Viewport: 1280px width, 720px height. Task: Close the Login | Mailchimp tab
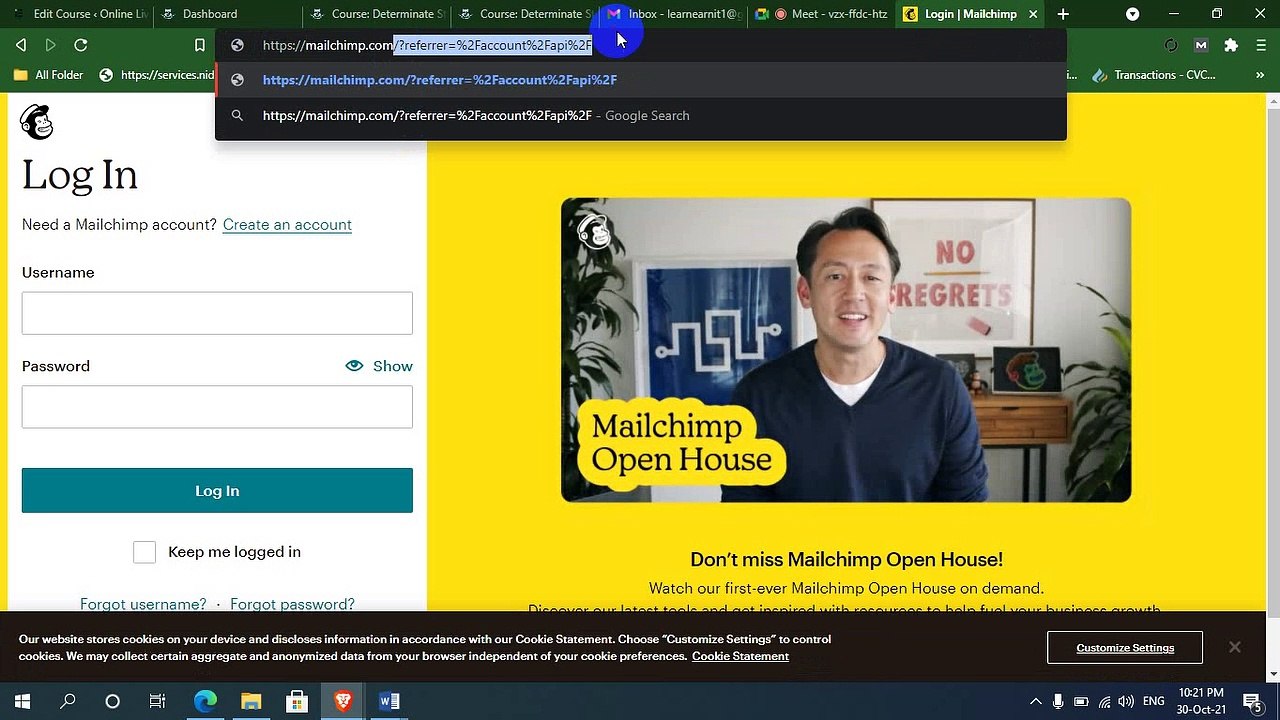1033,14
